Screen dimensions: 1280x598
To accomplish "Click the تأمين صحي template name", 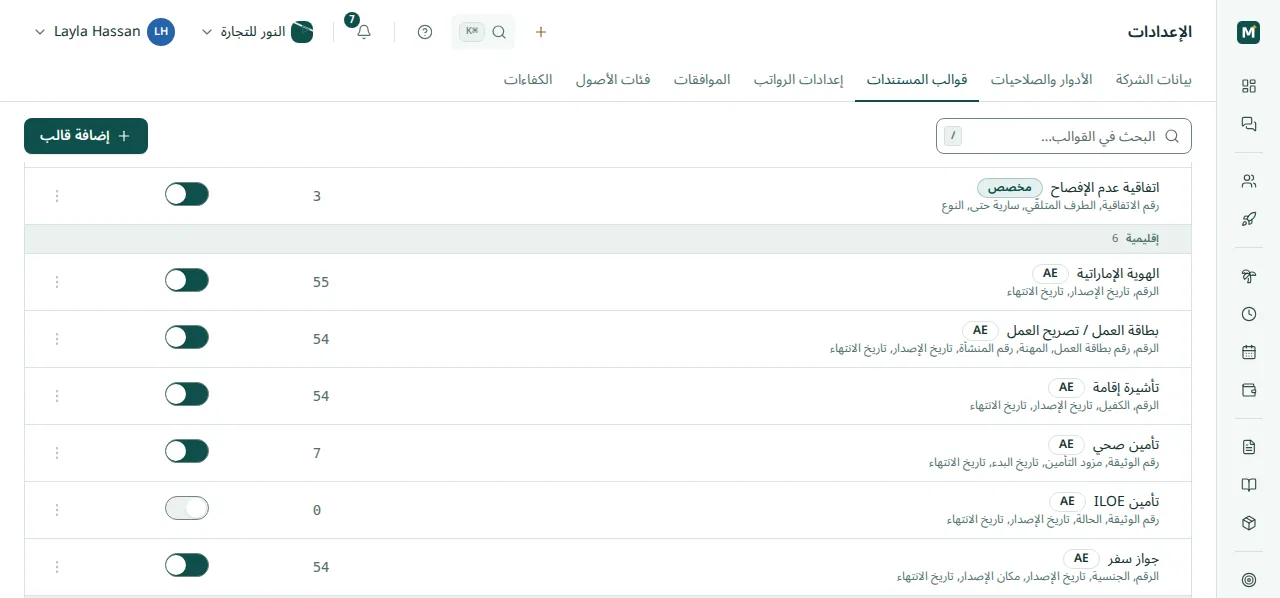I will (1126, 445).
